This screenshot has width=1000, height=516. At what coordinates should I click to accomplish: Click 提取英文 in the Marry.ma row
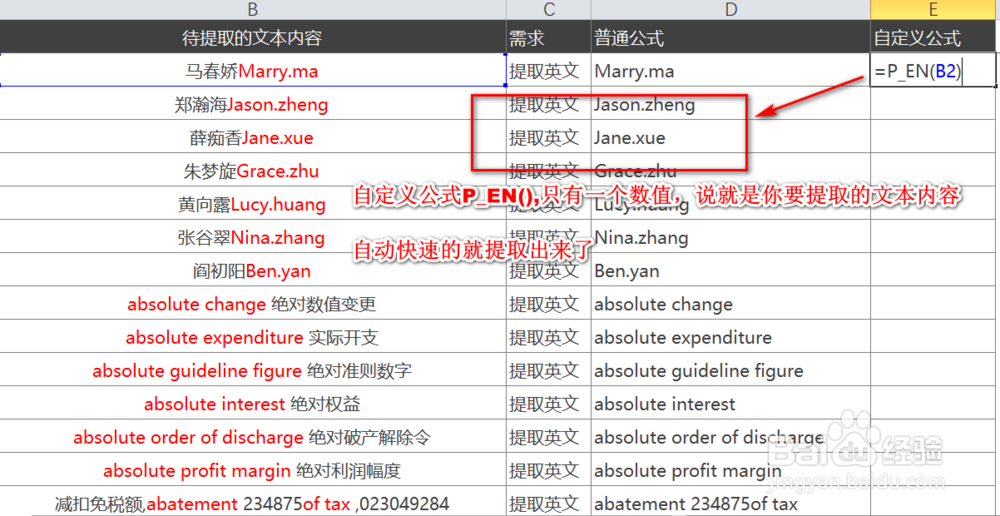click(x=549, y=71)
